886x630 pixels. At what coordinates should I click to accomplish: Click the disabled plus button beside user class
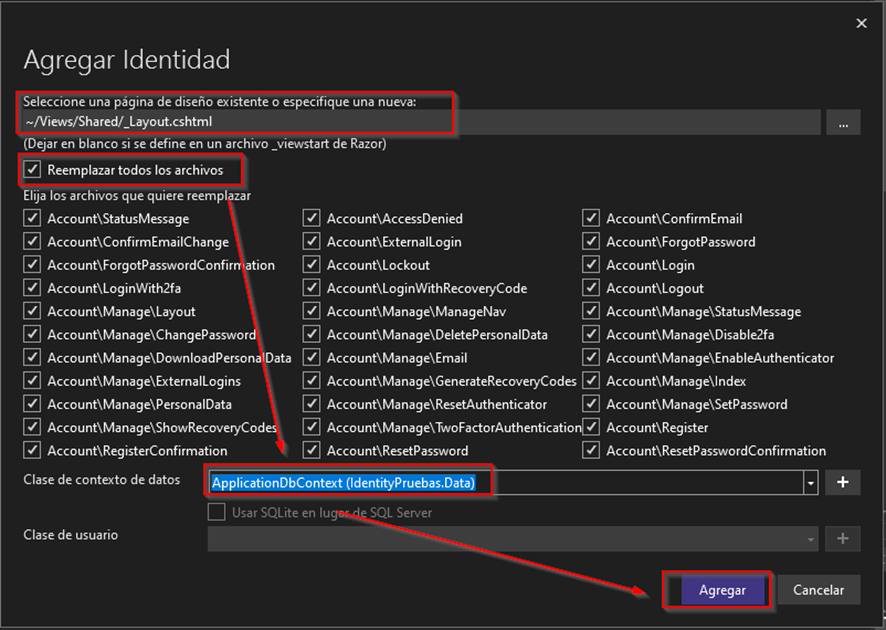click(843, 539)
